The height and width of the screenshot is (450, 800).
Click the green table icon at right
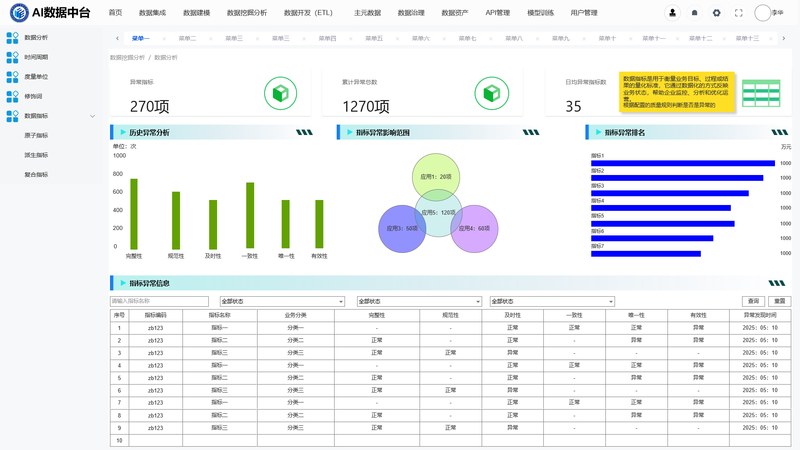[761, 93]
